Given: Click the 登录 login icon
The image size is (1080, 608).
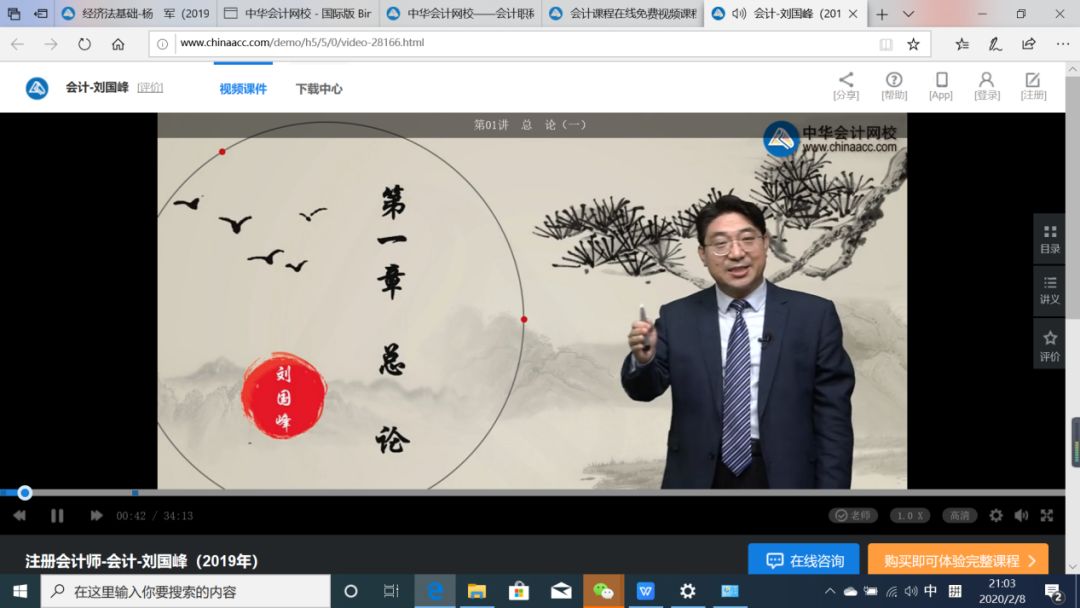Looking at the screenshot, I should (986, 86).
